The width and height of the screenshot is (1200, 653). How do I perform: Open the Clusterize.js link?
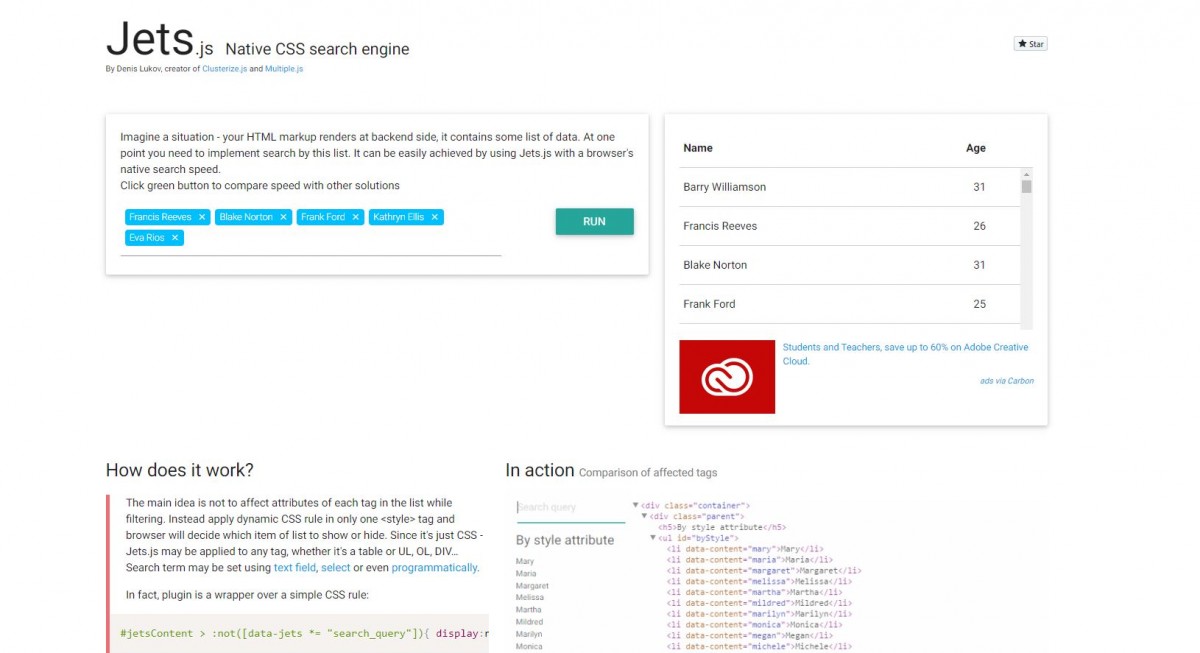click(225, 69)
